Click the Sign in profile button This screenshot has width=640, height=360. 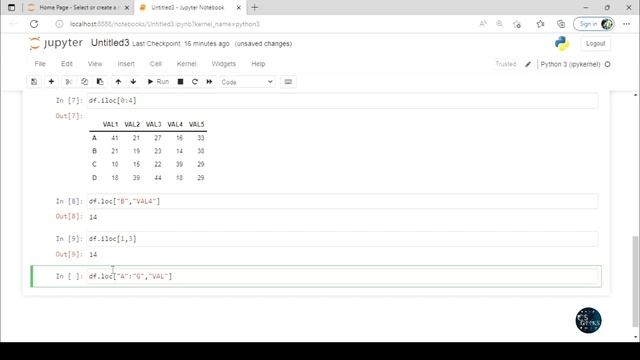594,24
